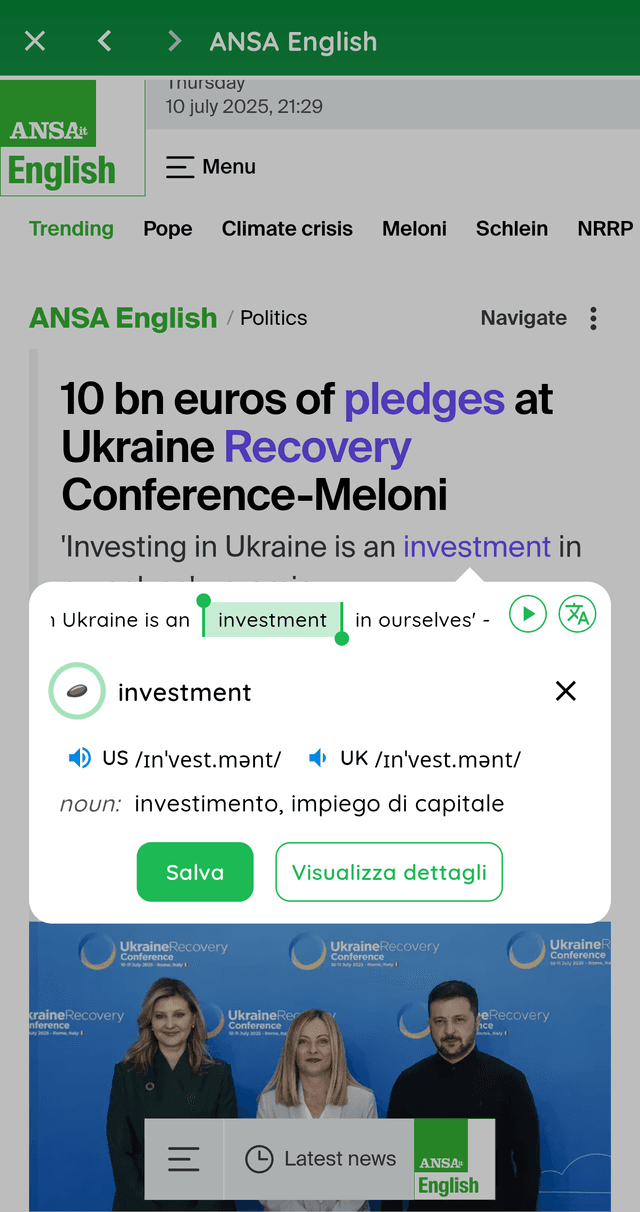Close the in-app browser with X
The image size is (640, 1212).
coord(35,41)
